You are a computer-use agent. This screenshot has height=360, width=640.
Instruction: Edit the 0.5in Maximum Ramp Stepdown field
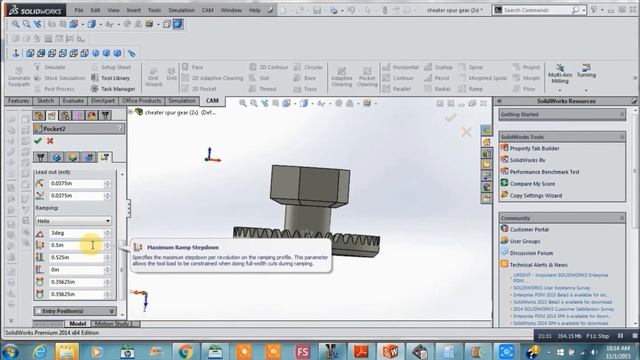tap(76, 245)
